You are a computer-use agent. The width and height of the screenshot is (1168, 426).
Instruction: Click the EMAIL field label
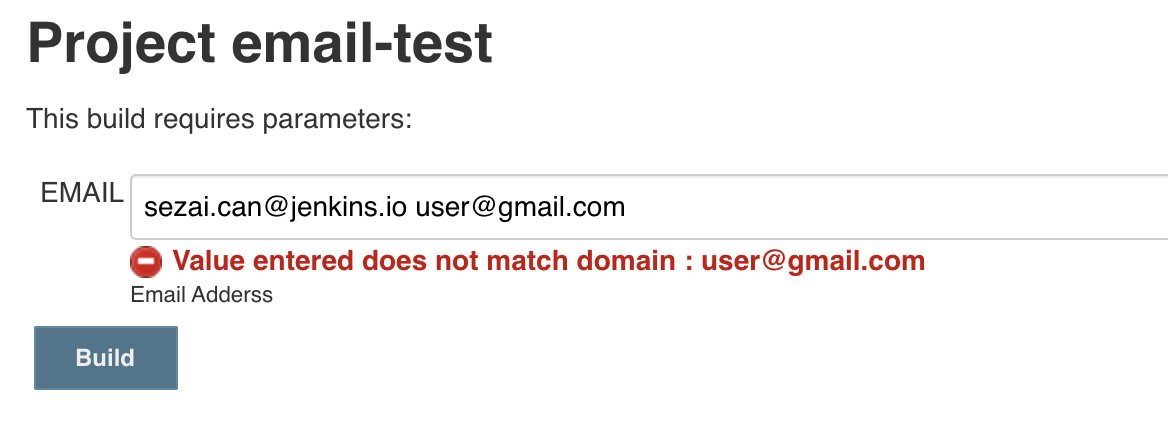(x=82, y=193)
